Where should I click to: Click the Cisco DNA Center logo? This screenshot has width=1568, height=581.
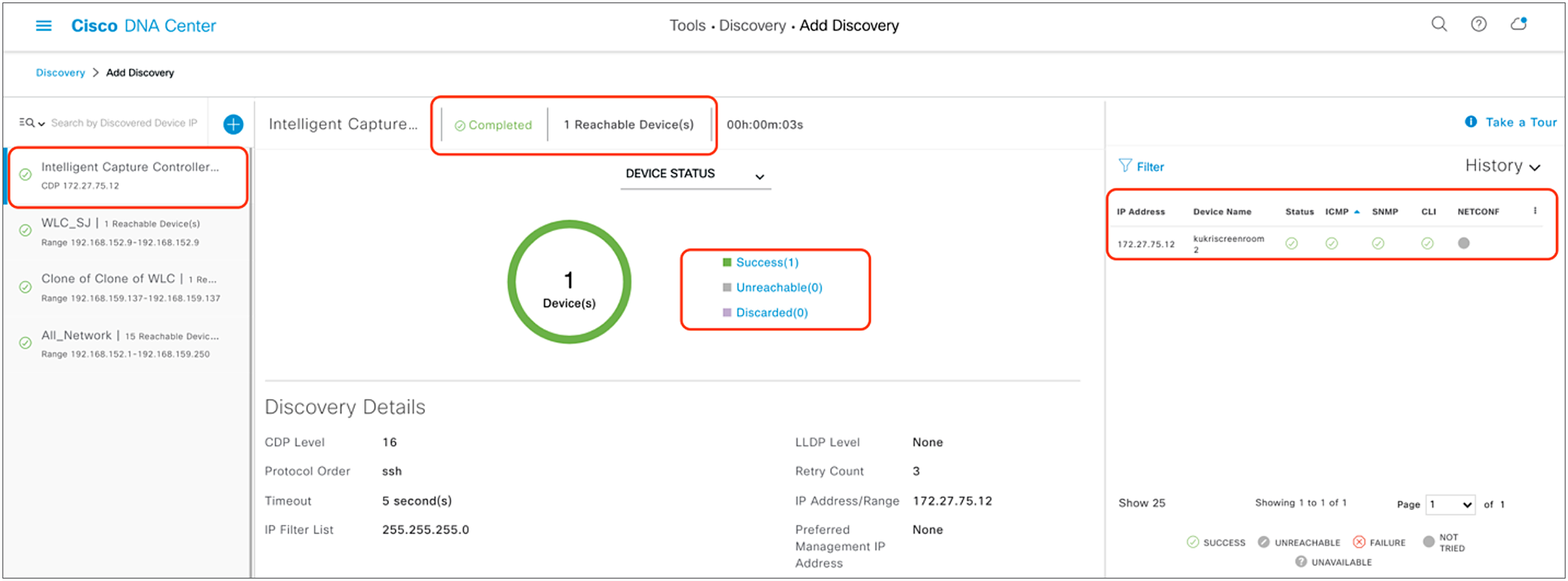point(144,26)
